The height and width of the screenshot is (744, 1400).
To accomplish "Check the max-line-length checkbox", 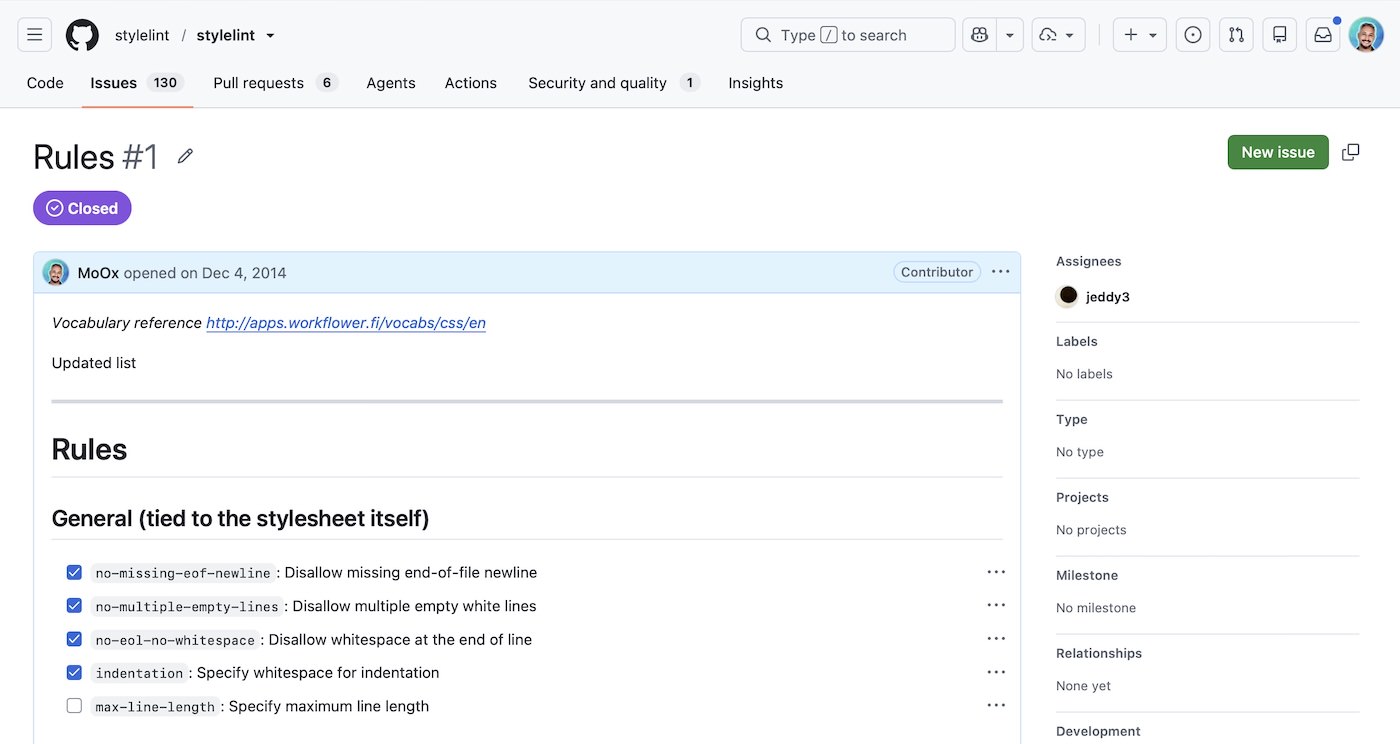I will coord(74,705).
